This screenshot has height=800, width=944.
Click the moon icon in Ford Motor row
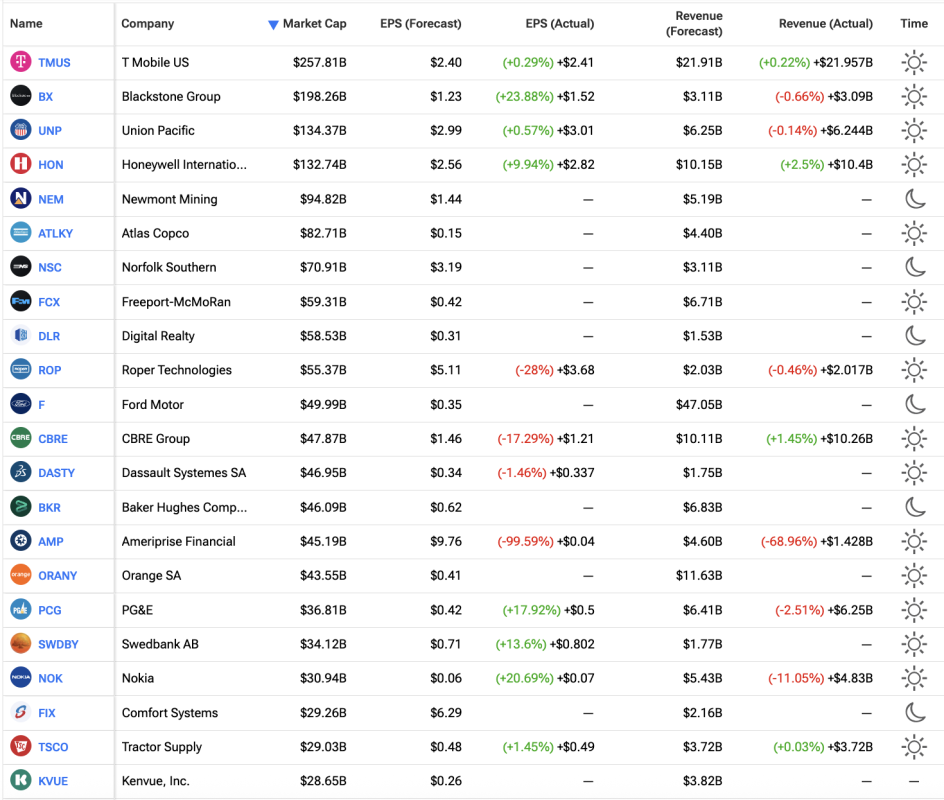pyautogui.click(x=915, y=404)
